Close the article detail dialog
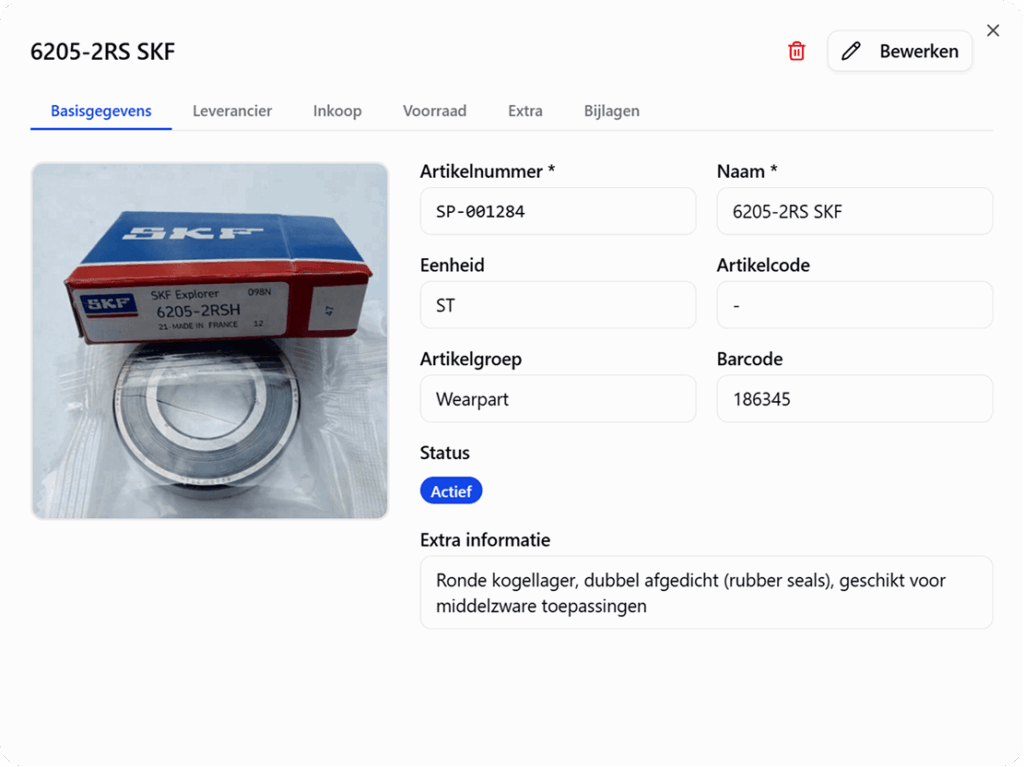1024x767 pixels. coord(993,30)
